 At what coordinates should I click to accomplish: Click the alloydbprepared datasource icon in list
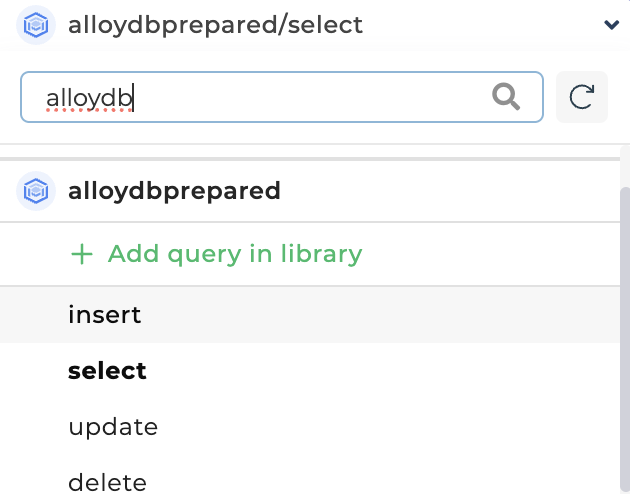click(x=36, y=190)
